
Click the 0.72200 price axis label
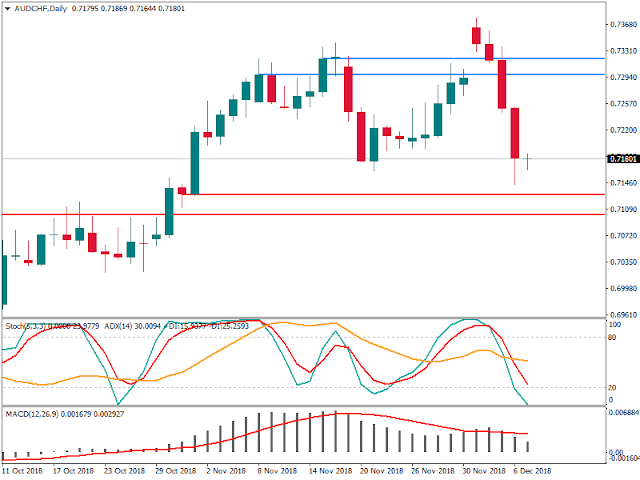623,130
